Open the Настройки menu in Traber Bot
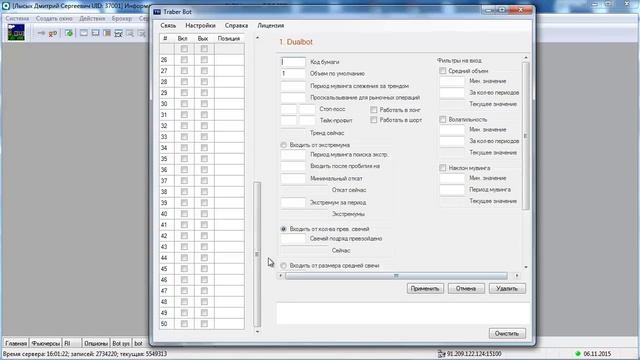The height and width of the screenshot is (360, 640). click(200, 25)
